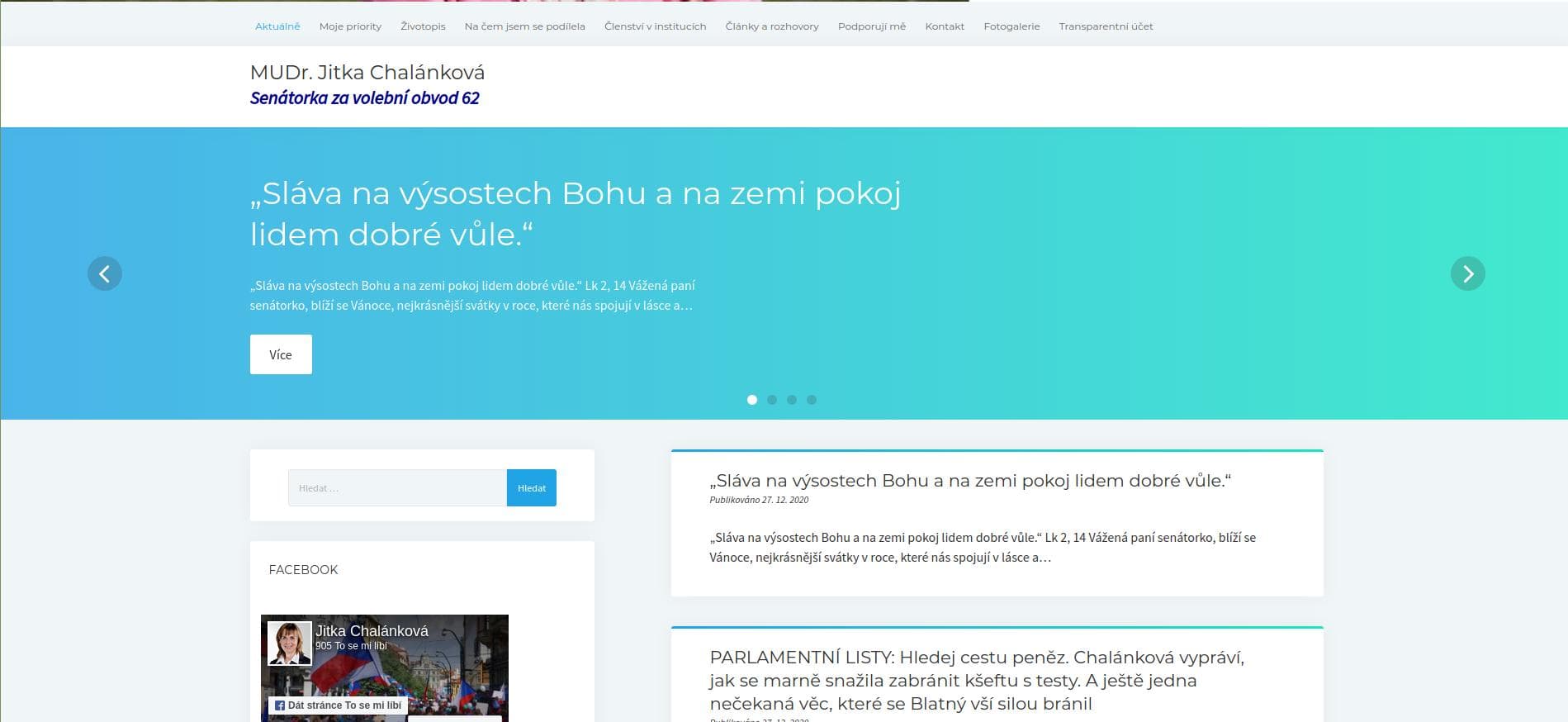Open Transparentní účet page
1568x722 pixels.
pyautogui.click(x=1106, y=26)
